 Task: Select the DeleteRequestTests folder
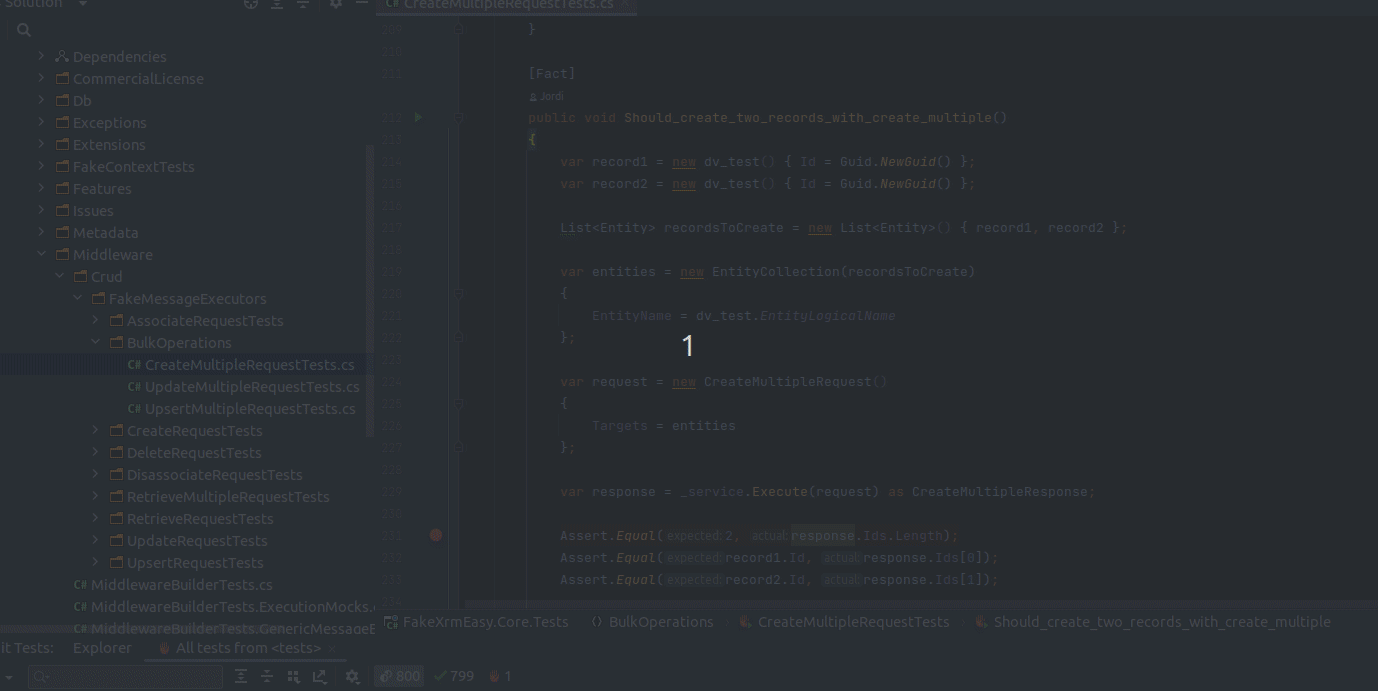click(x=194, y=453)
